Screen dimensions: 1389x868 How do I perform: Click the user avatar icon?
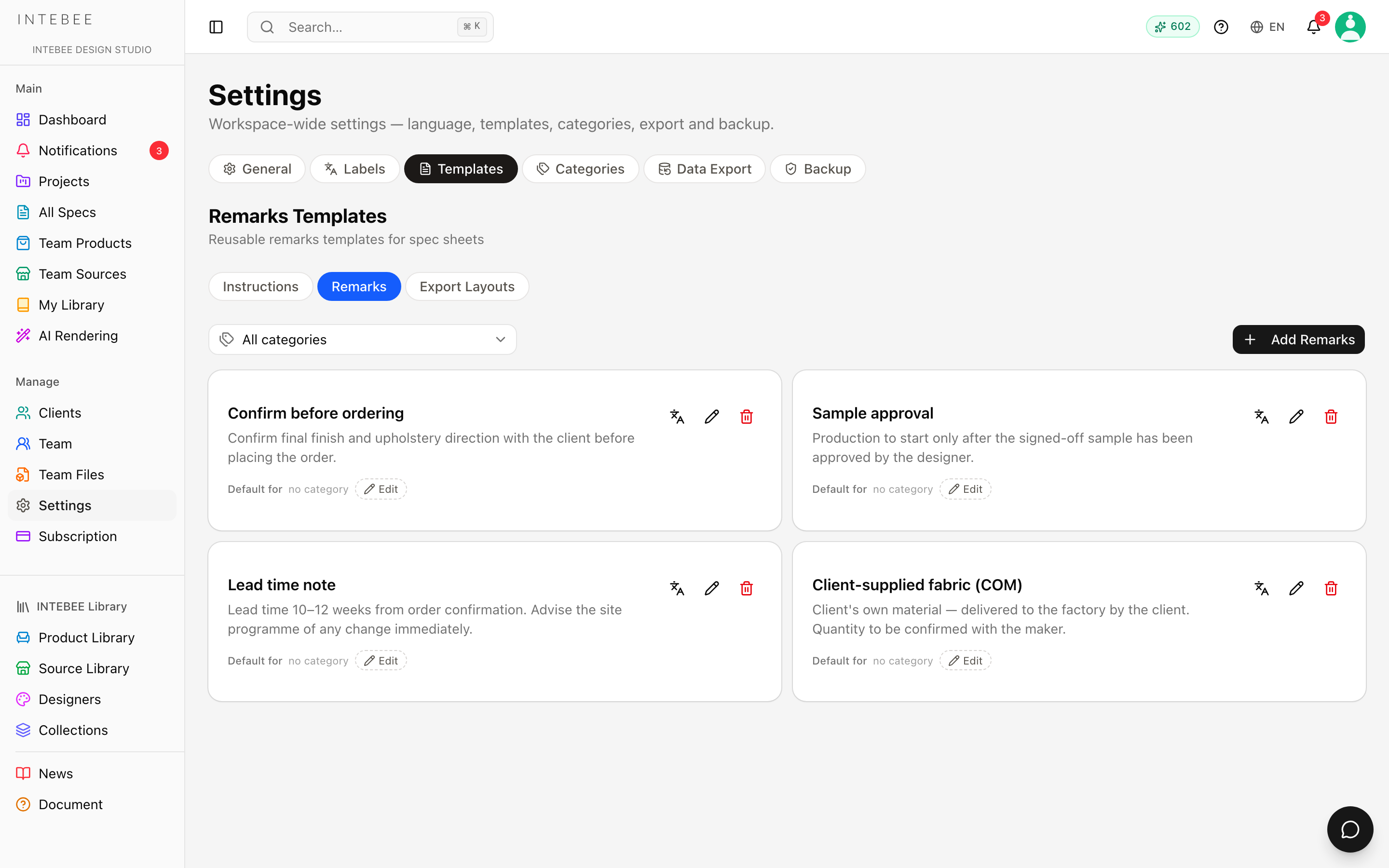point(1350,27)
